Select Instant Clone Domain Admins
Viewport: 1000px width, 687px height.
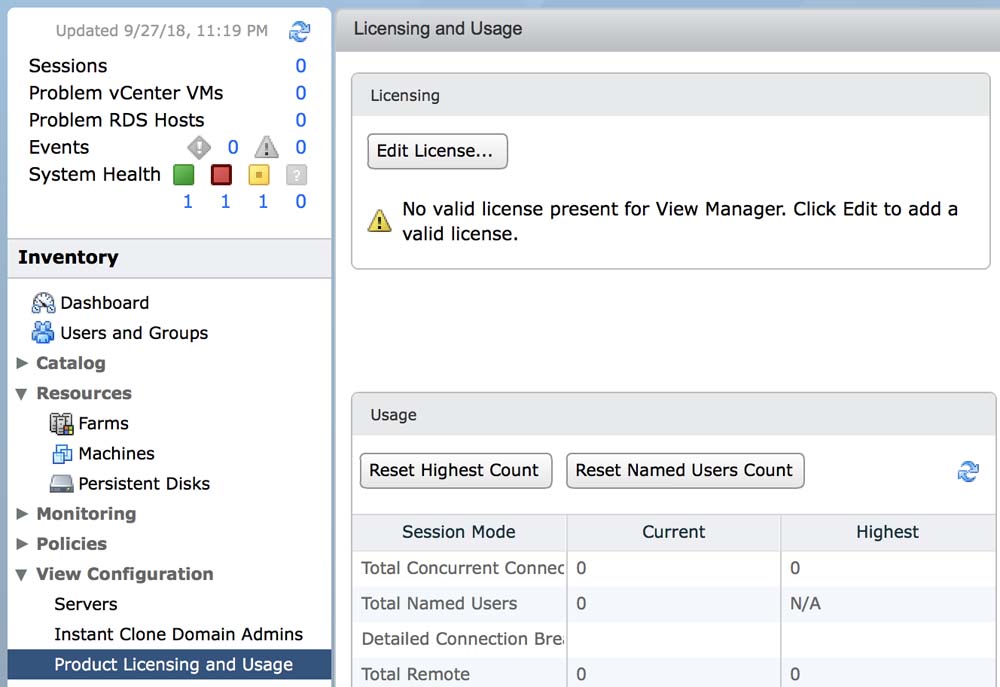pos(178,634)
